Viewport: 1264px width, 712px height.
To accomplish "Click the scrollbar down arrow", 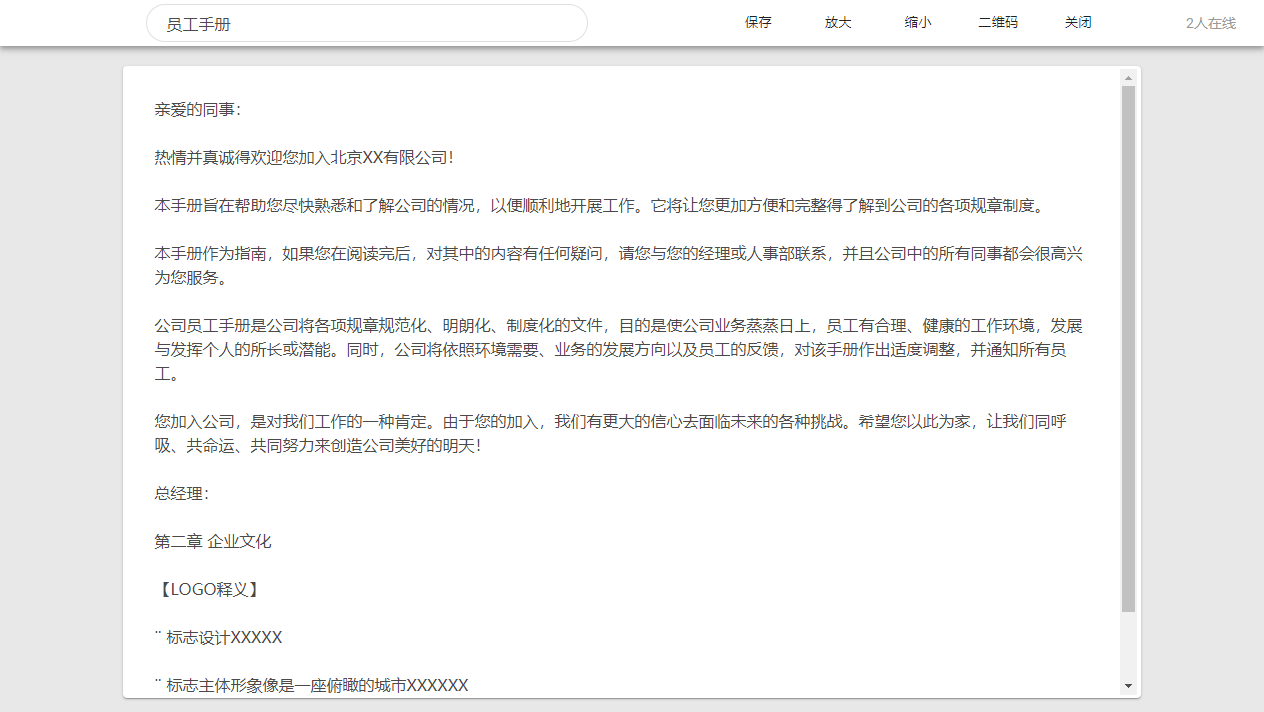I will [1128, 686].
